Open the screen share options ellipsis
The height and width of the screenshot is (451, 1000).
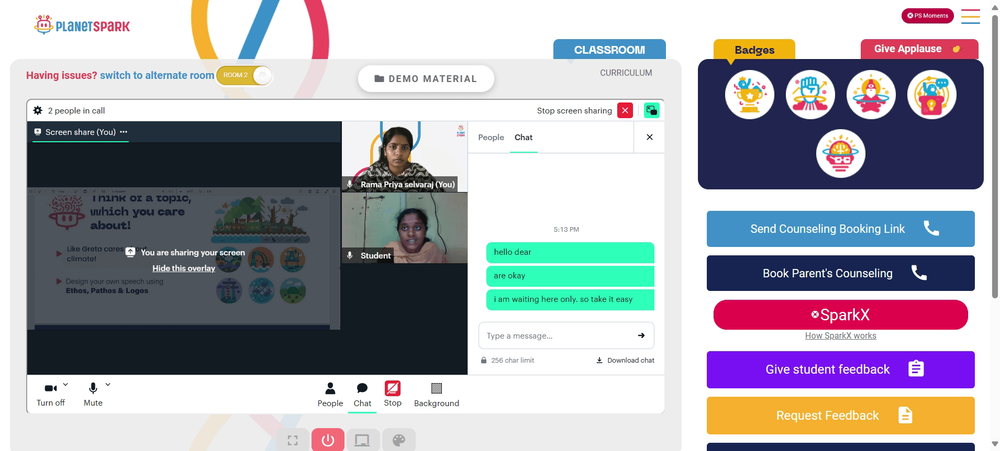pos(124,132)
